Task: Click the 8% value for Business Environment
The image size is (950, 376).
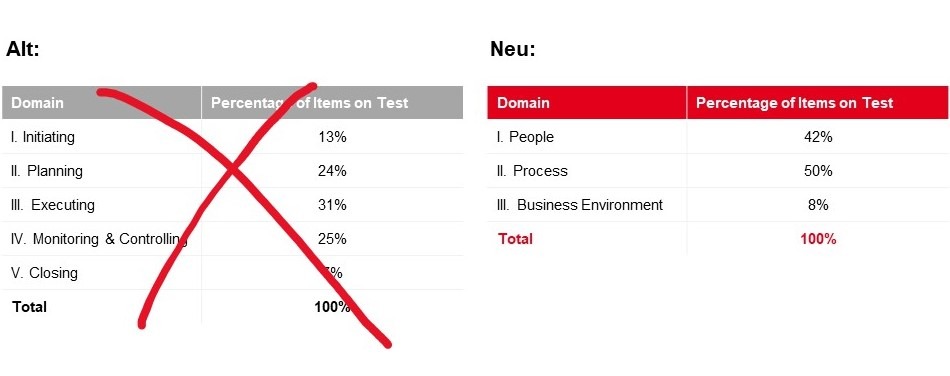Action: coord(818,205)
